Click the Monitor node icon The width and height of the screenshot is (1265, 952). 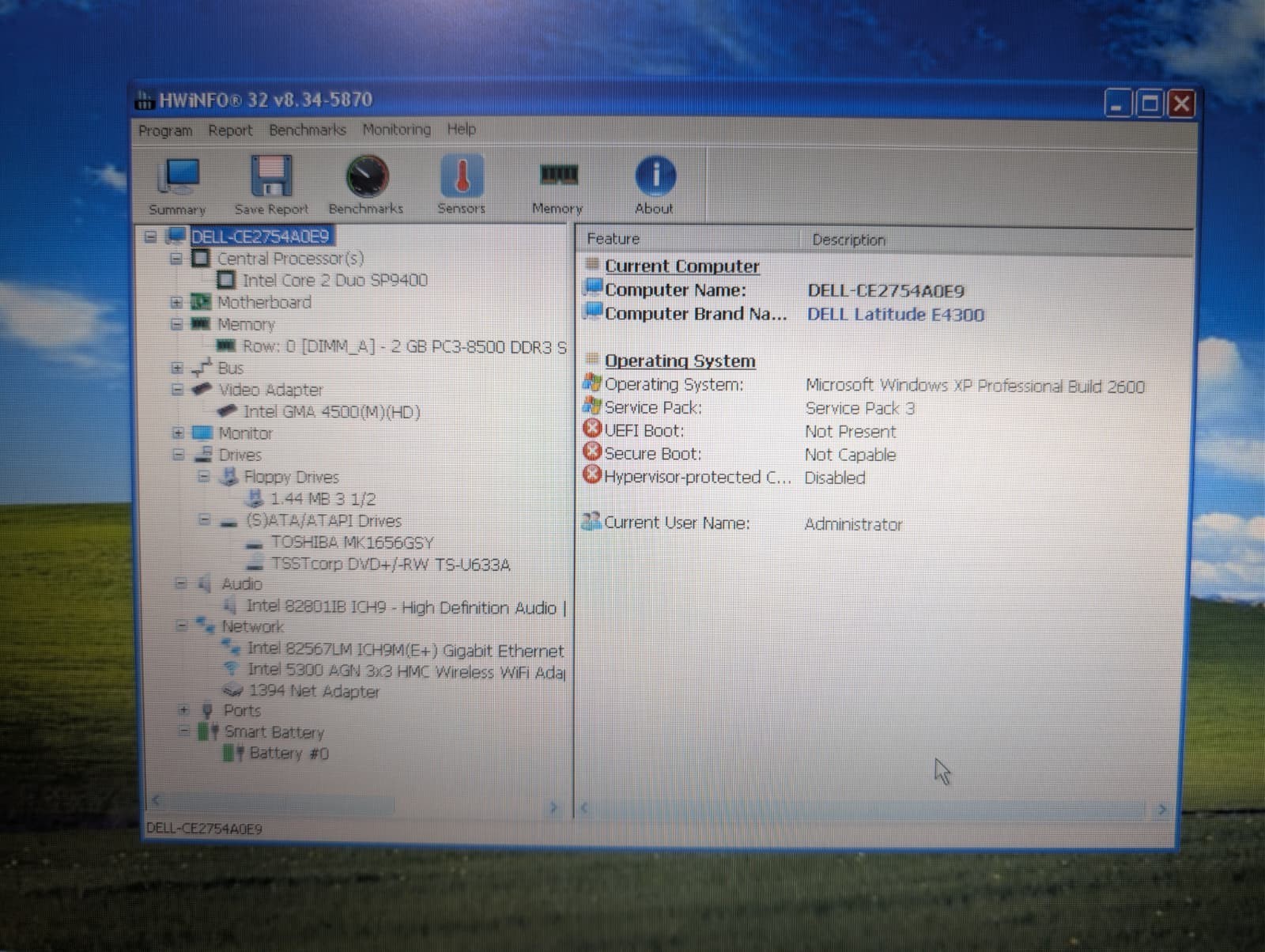point(202,433)
